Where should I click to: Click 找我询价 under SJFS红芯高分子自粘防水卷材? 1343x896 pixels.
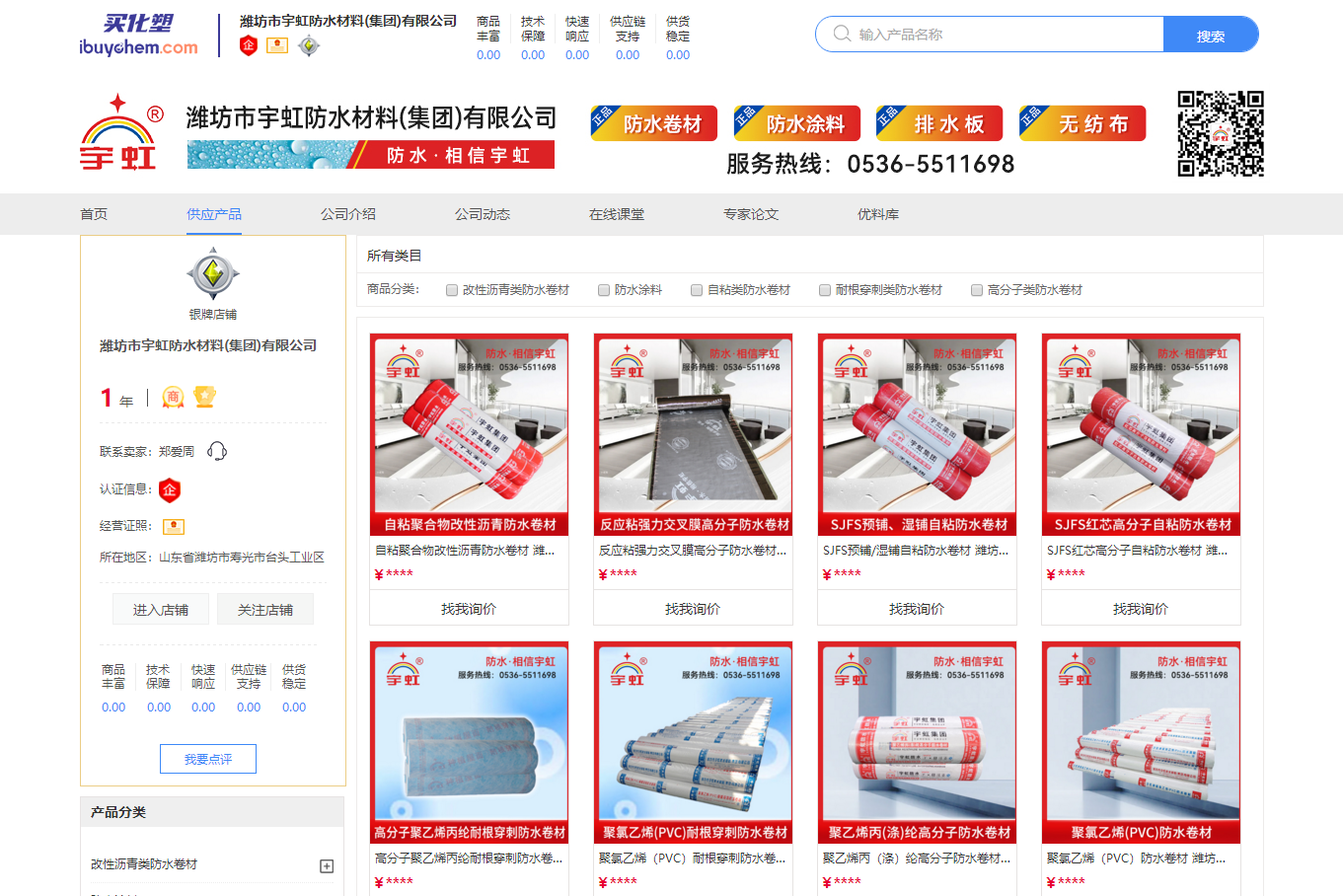point(1141,609)
